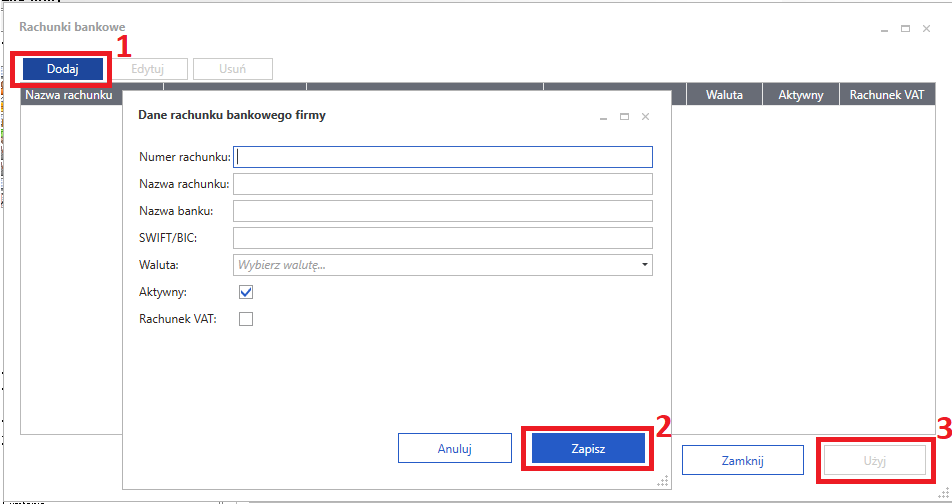Click the Dodaj button to add account

click(62, 69)
